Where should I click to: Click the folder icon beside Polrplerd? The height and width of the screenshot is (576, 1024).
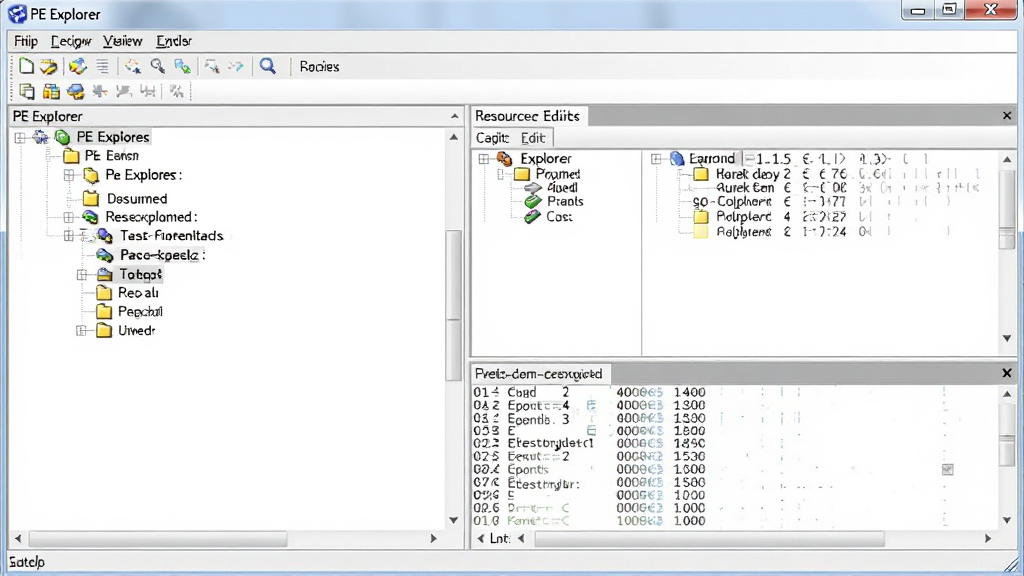pyautogui.click(x=701, y=217)
